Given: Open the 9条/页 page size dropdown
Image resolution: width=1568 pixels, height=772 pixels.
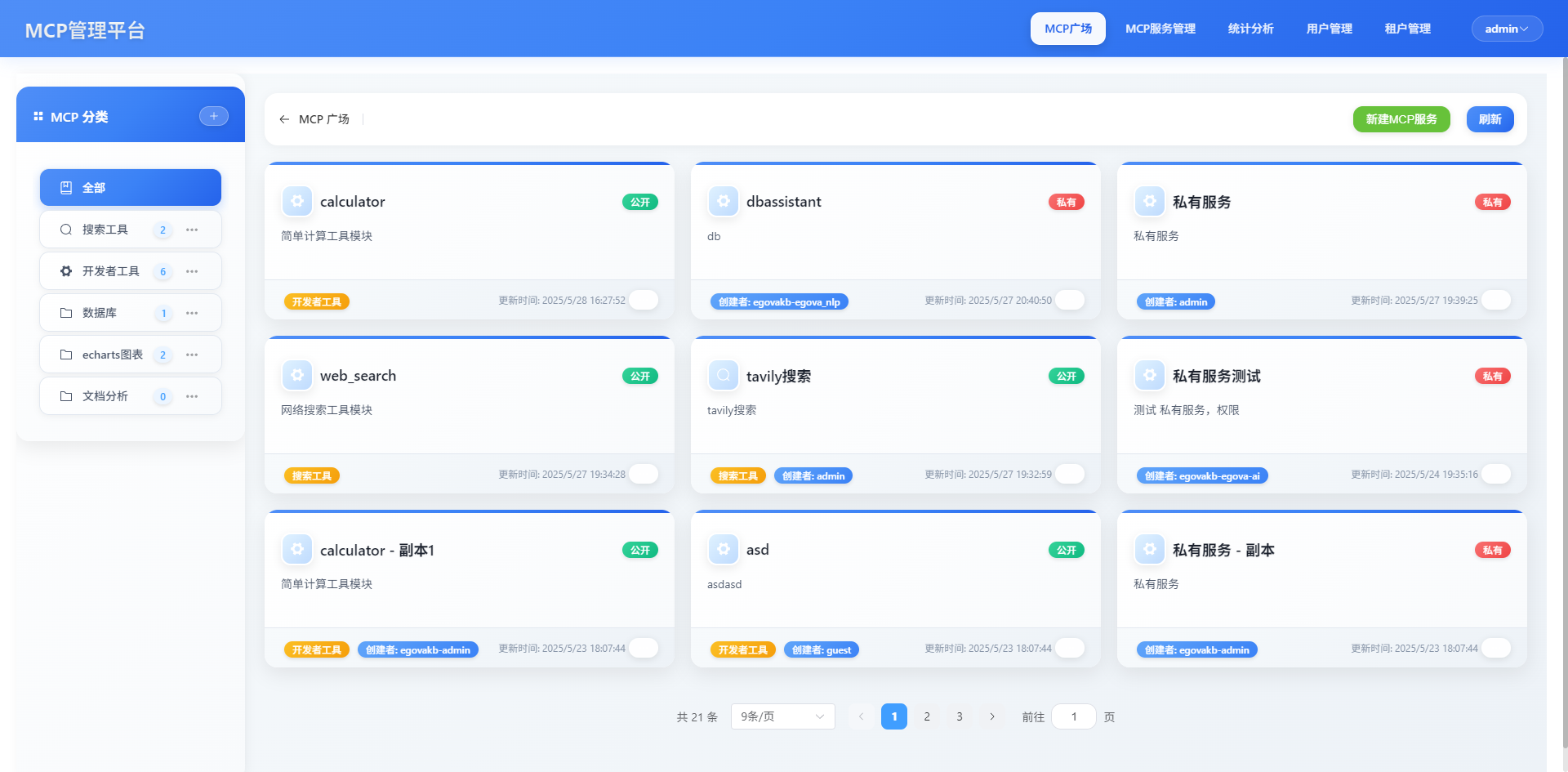Looking at the screenshot, I should pyautogui.click(x=782, y=716).
